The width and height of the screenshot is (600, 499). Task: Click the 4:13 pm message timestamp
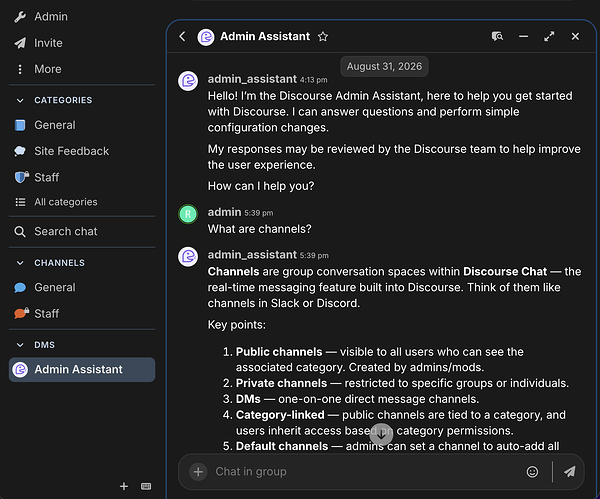point(313,80)
